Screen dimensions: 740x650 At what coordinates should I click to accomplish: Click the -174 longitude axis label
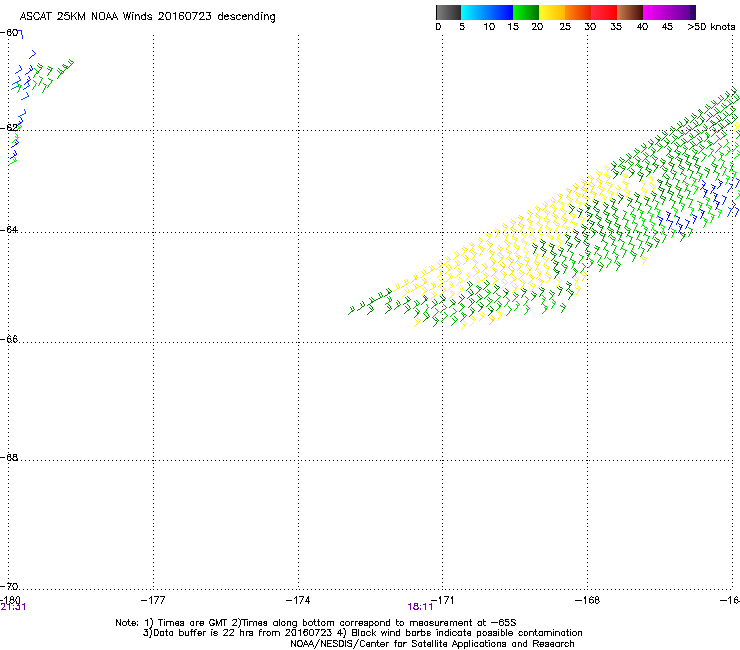coord(298,600)
